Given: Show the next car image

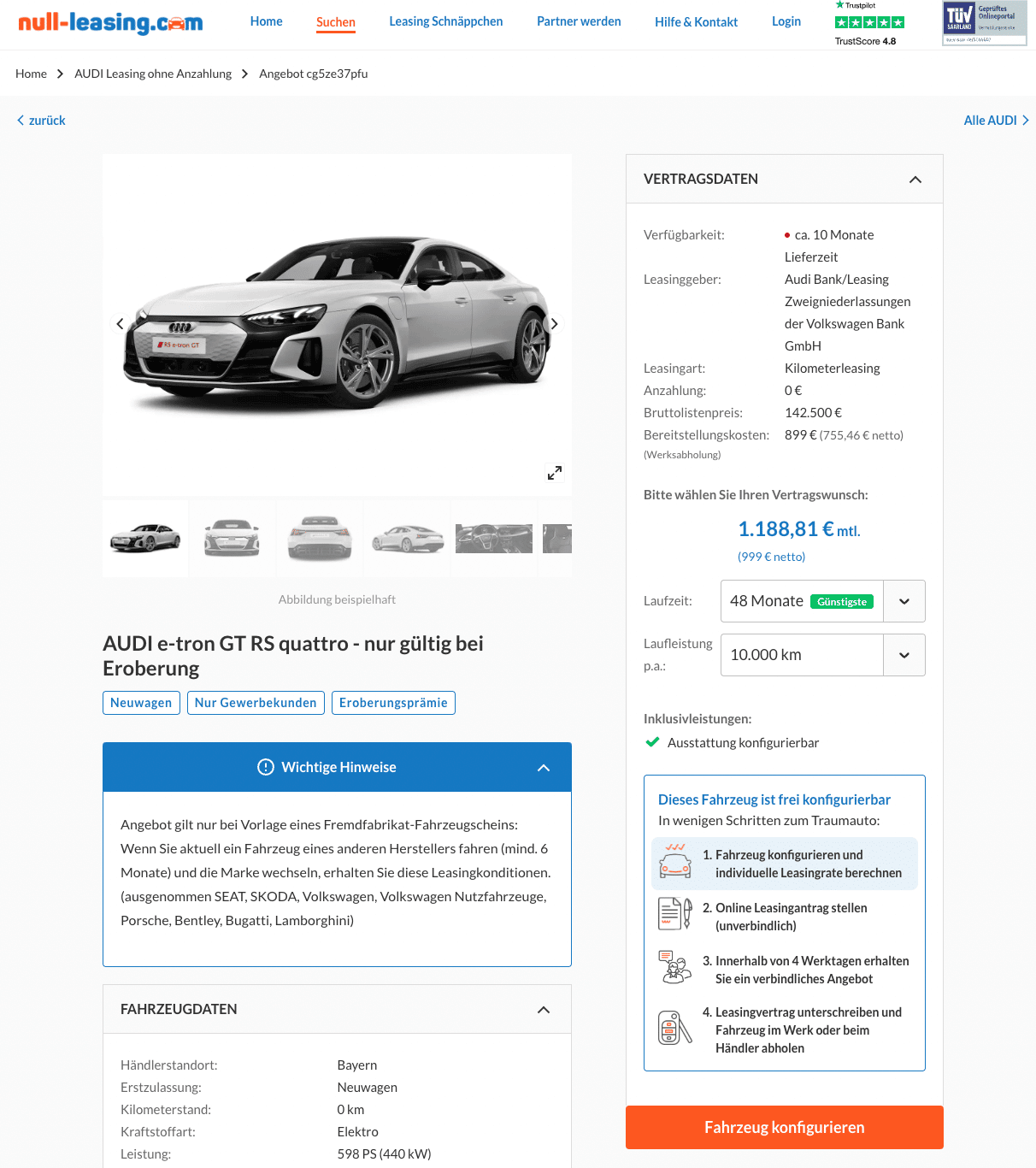Looking at the screenshot, I should point(555,323).
